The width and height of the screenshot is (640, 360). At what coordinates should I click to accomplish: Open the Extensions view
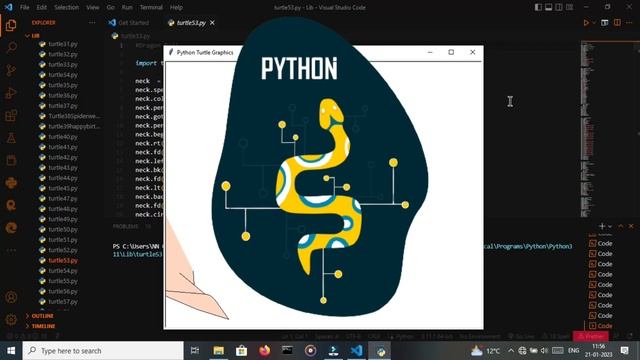pyautogui.click(x=11, y=116)
